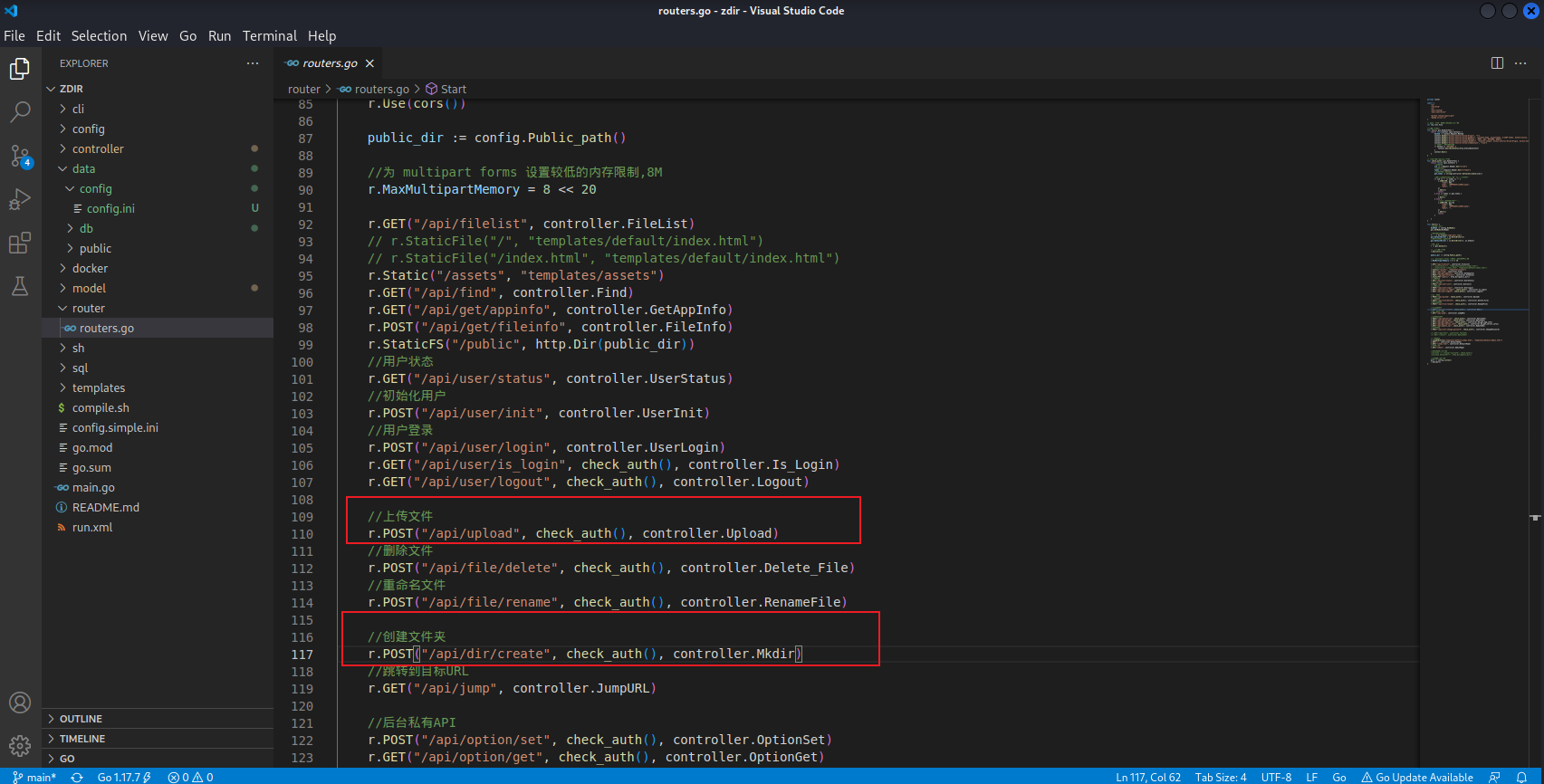Expand the docker folder
This screenshot has width=1544, height=784.
click(x=158, y=268)
